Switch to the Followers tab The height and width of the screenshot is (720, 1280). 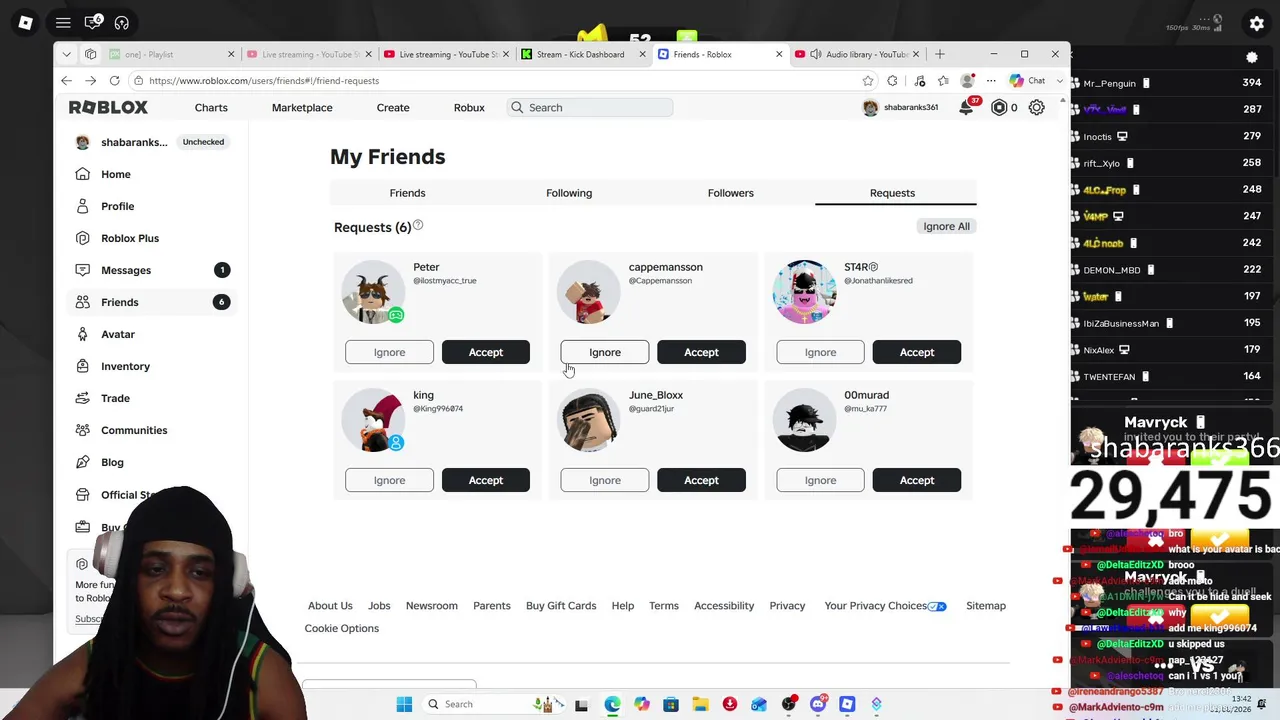[731, 193]
